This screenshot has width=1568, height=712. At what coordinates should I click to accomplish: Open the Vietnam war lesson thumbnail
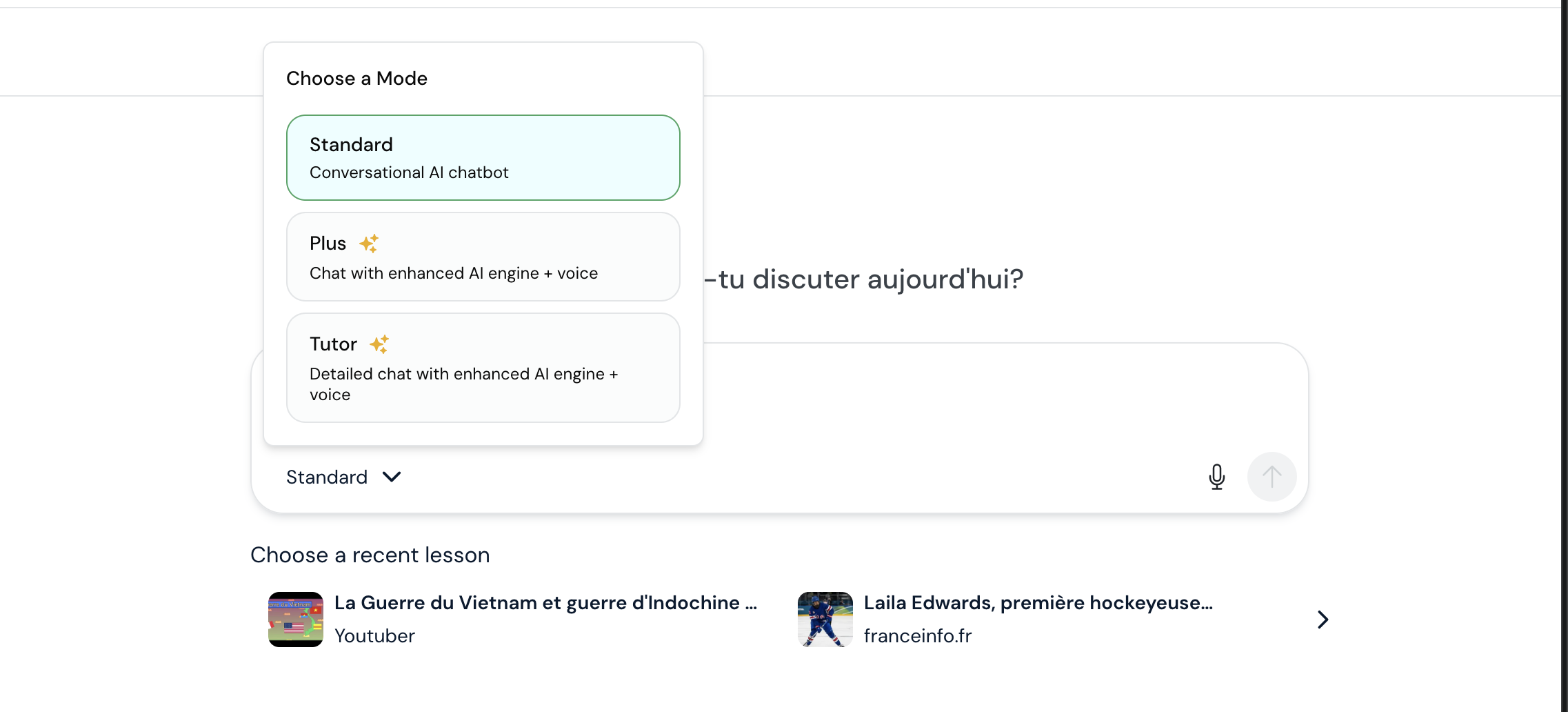click(296, 620)
